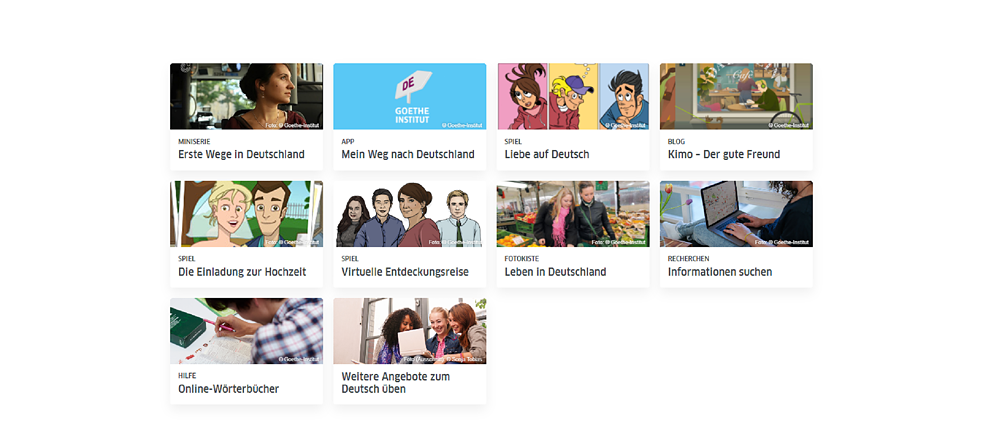Select the Kimo café illustration thumbnail
The height and width of the screenshot is (427, 983).
pos(736,96)
